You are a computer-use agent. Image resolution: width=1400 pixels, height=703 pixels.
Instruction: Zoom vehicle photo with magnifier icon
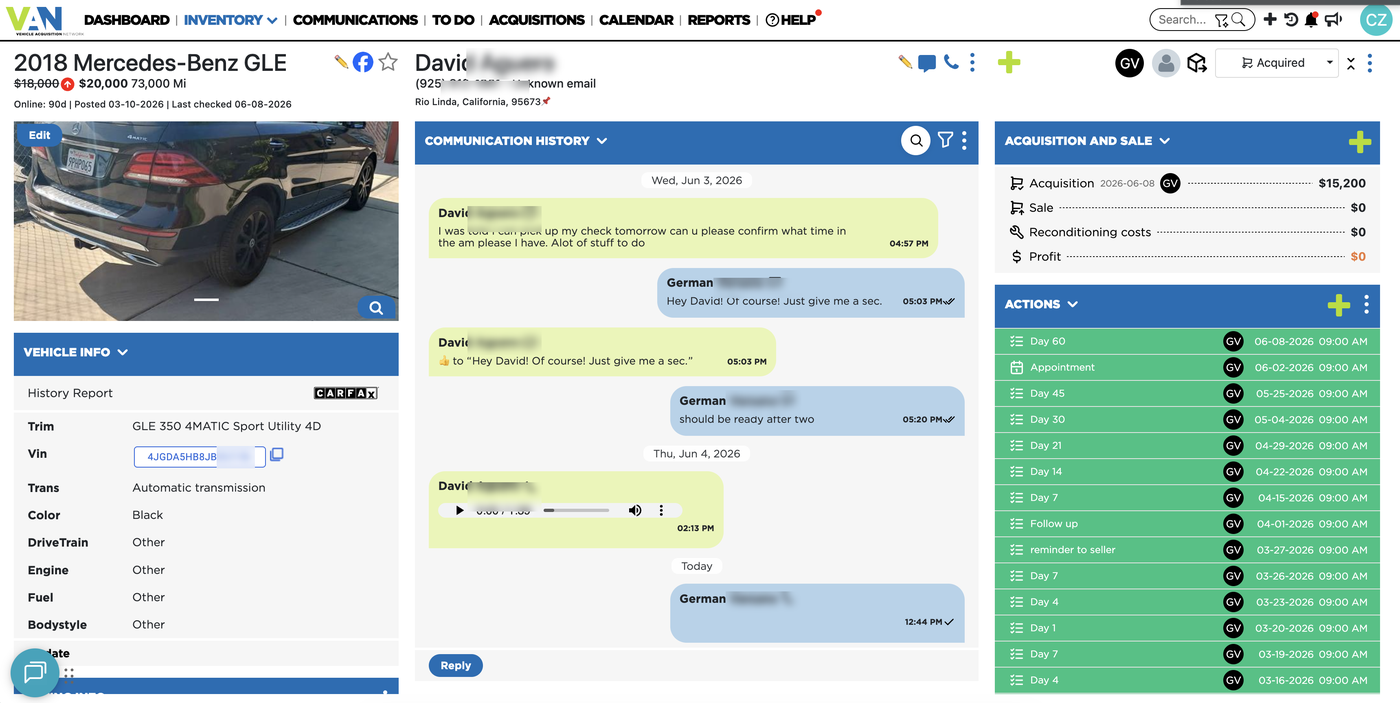(x=376, y=308)
